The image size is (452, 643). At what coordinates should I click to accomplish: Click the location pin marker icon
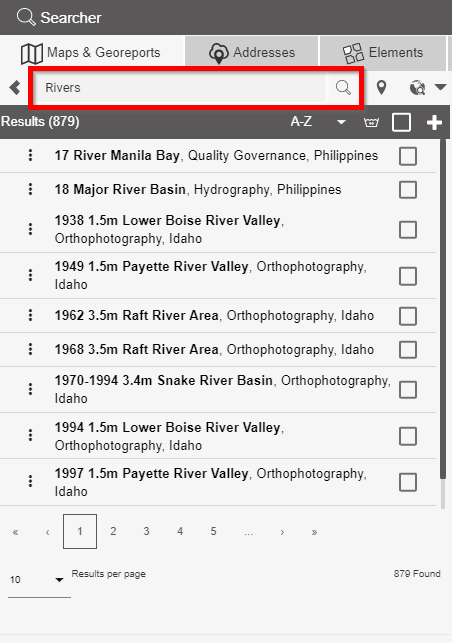pos(381,87)
